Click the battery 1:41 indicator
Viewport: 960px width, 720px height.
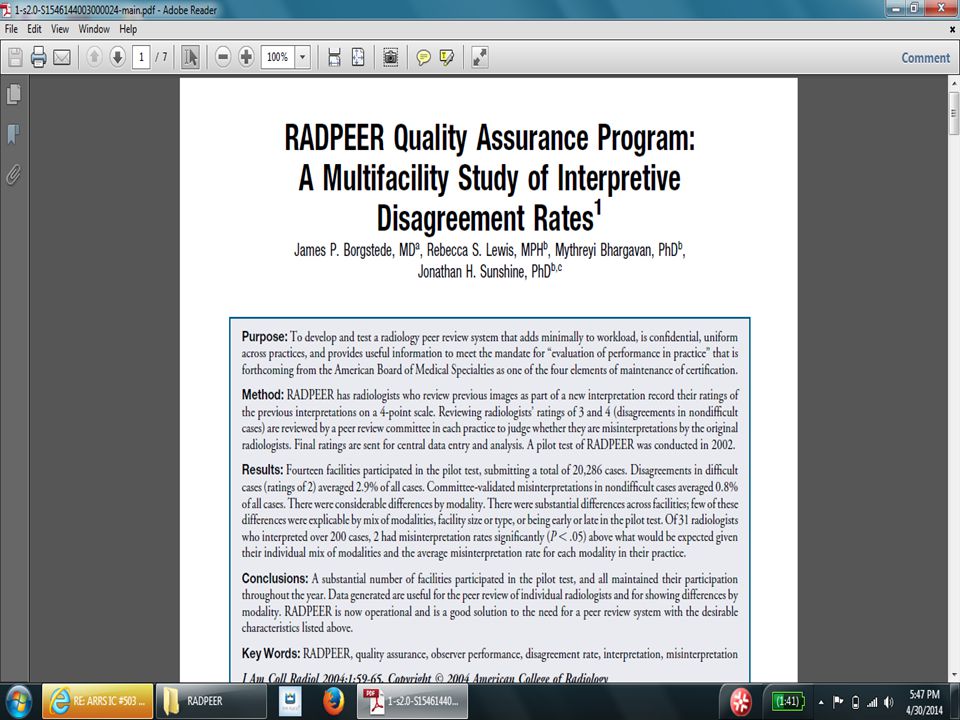tap(787, 702)
